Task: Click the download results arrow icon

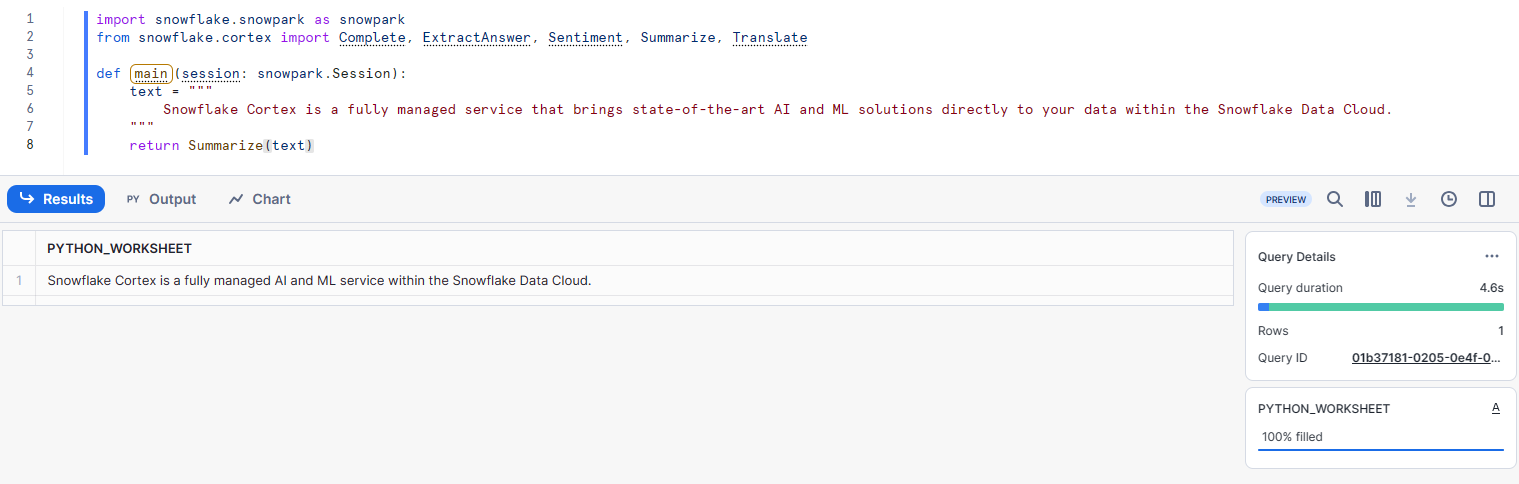Action: pyautogui.click(x=1411, y=199)
